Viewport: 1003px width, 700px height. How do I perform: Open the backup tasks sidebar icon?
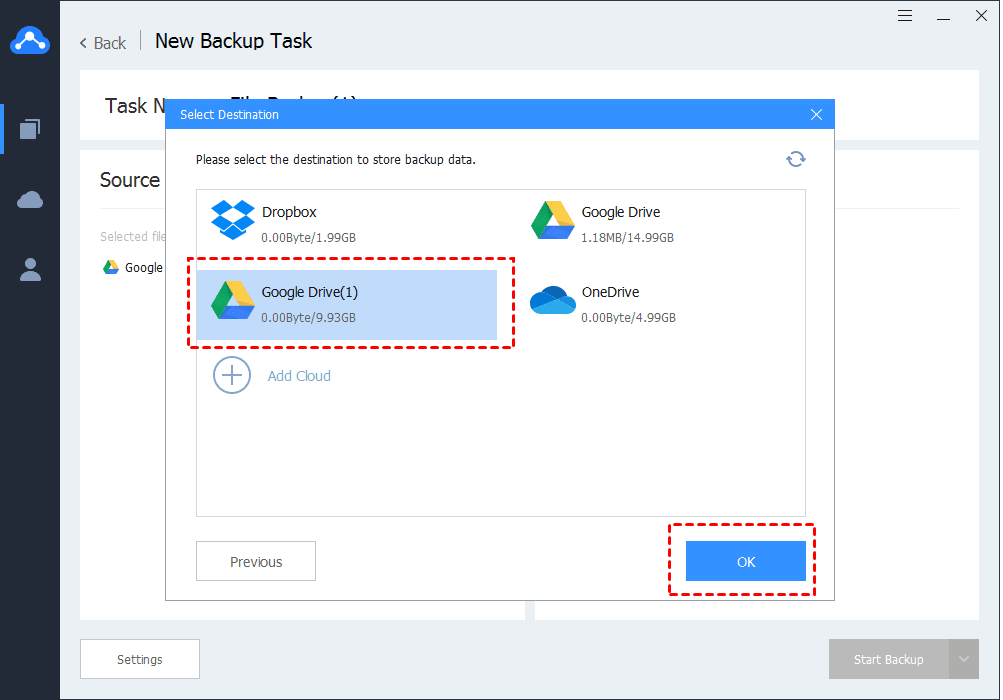tap(29, 129)
